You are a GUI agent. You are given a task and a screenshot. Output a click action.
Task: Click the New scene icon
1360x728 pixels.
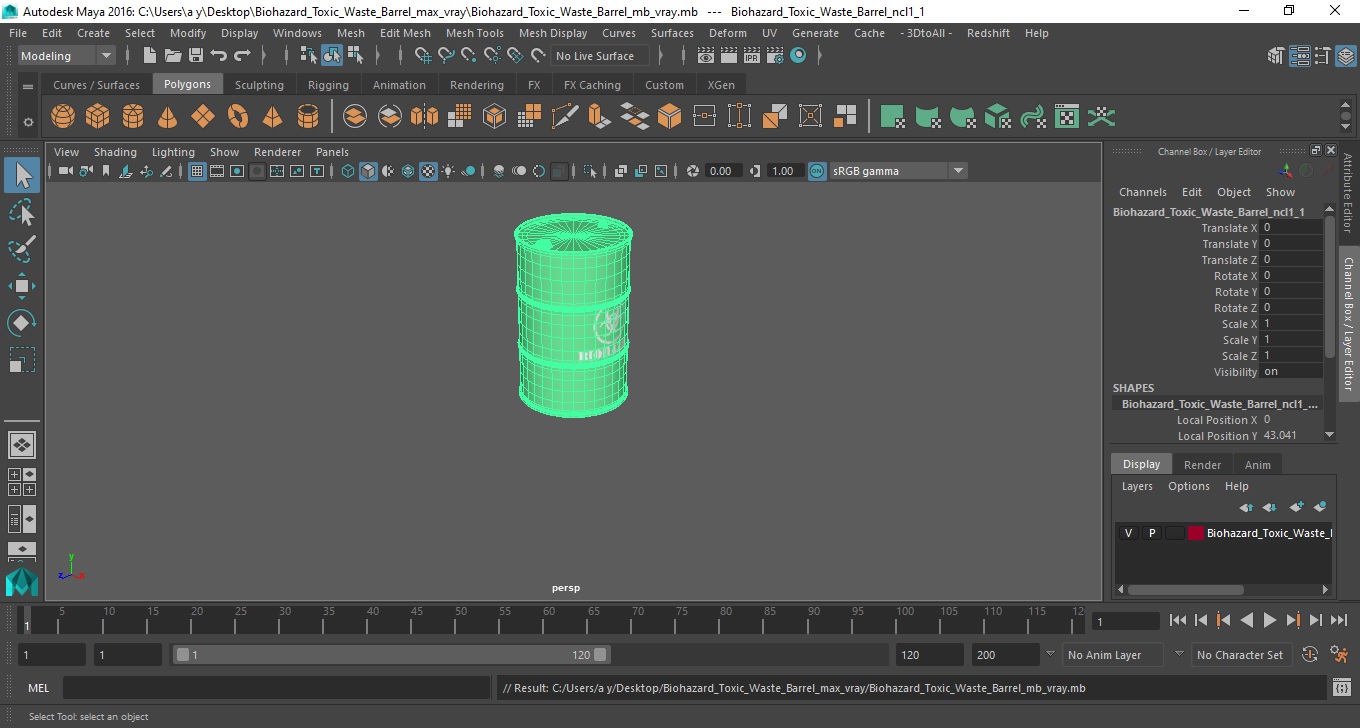(150, 56)
